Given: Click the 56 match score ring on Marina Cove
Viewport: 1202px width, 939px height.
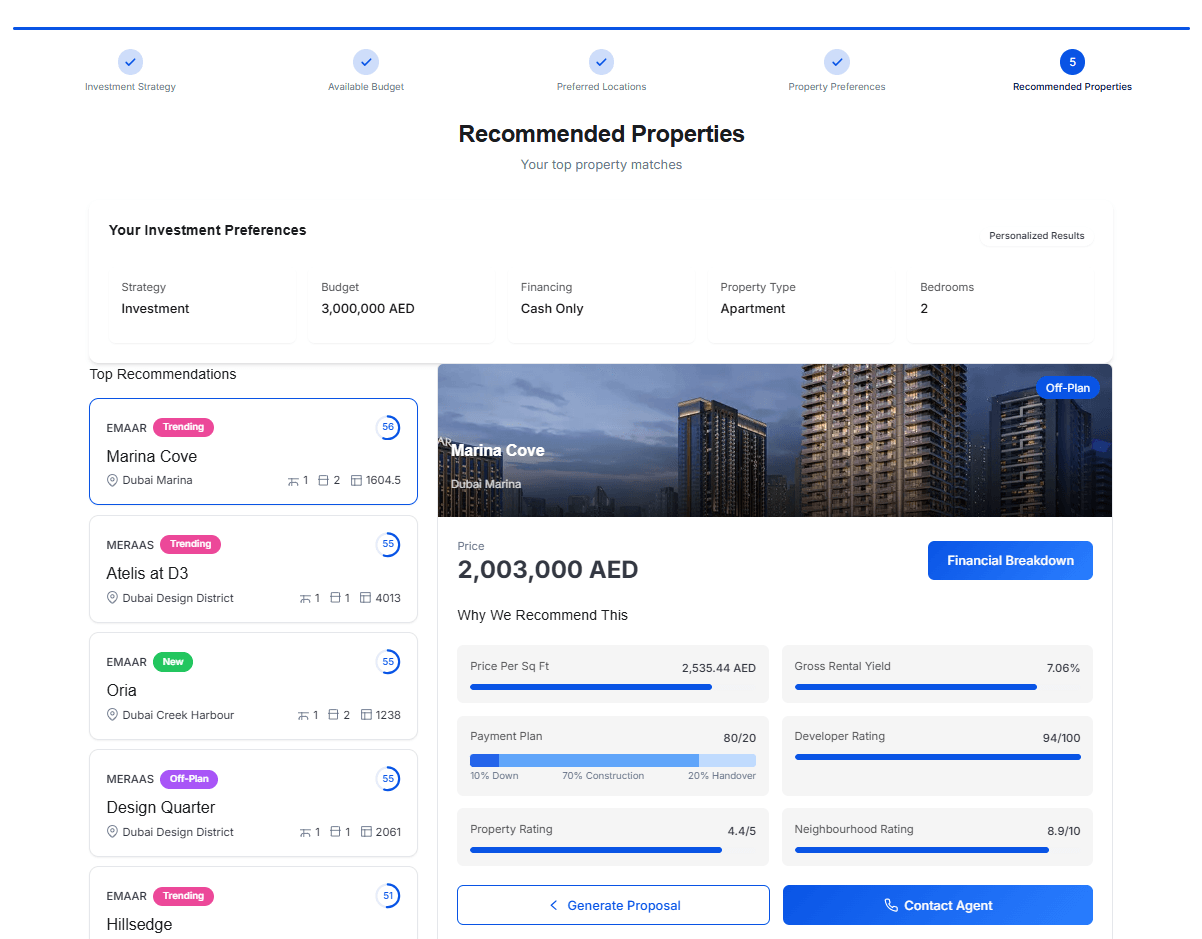Looking at the screenshot, I should tap(389, 427).
